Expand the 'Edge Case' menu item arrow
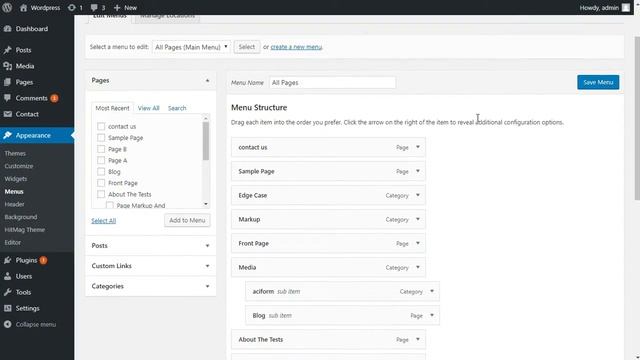Screen dimensions: 640x360 coord(418,195)
